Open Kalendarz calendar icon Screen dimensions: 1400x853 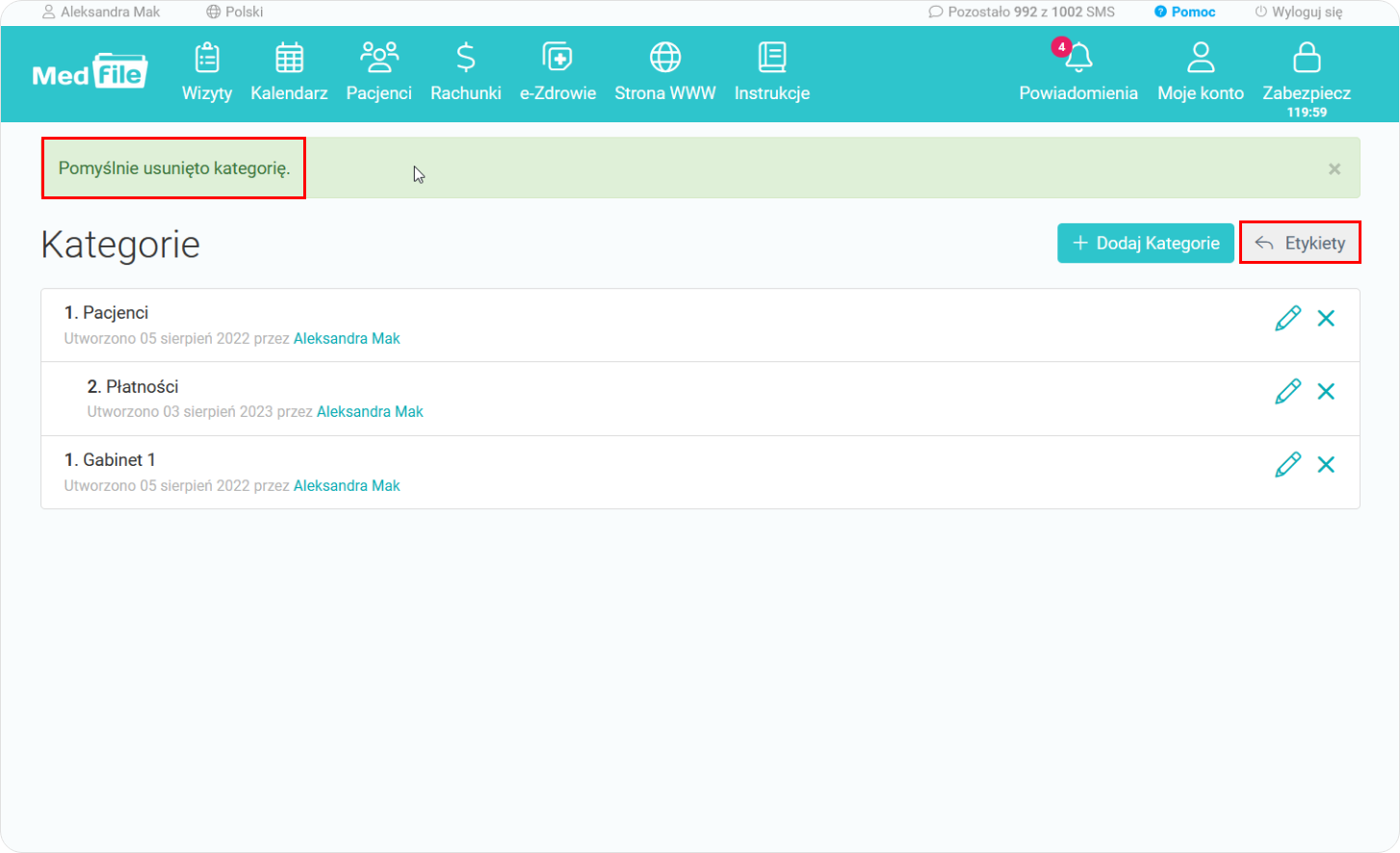[289, 58]
